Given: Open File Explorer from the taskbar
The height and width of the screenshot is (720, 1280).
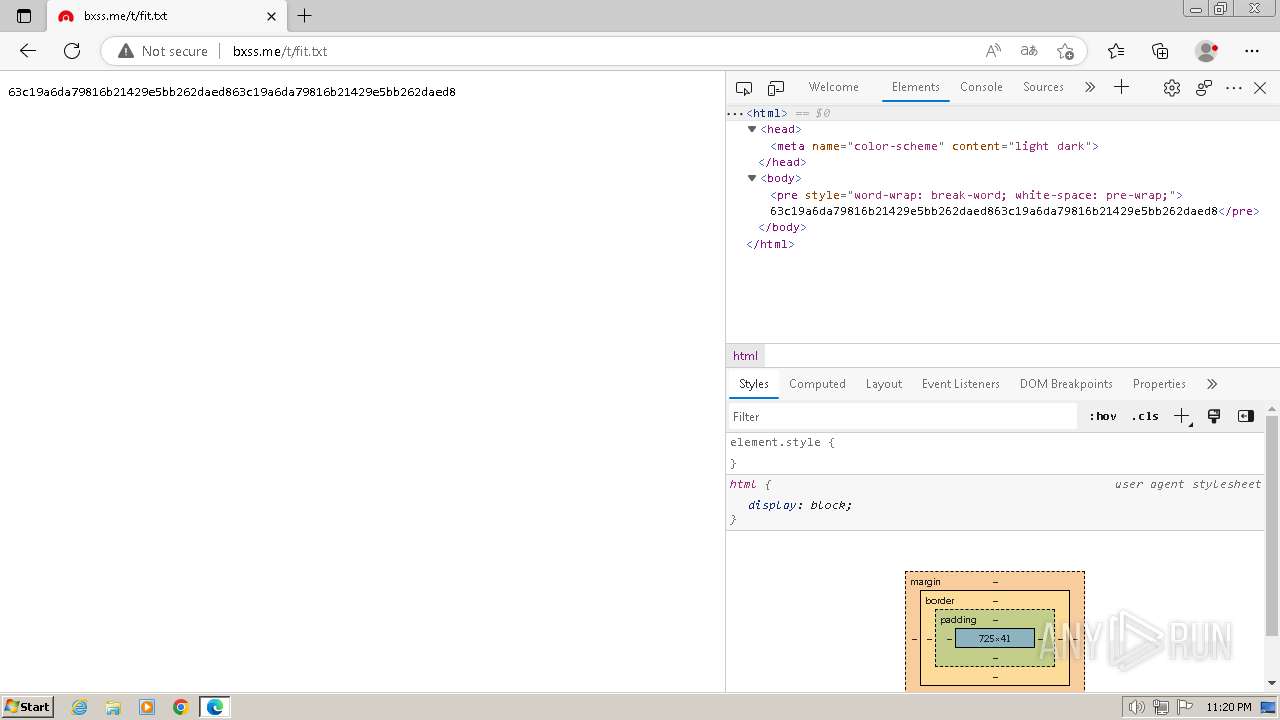Looking at the screenshot, I should (113, 707).
